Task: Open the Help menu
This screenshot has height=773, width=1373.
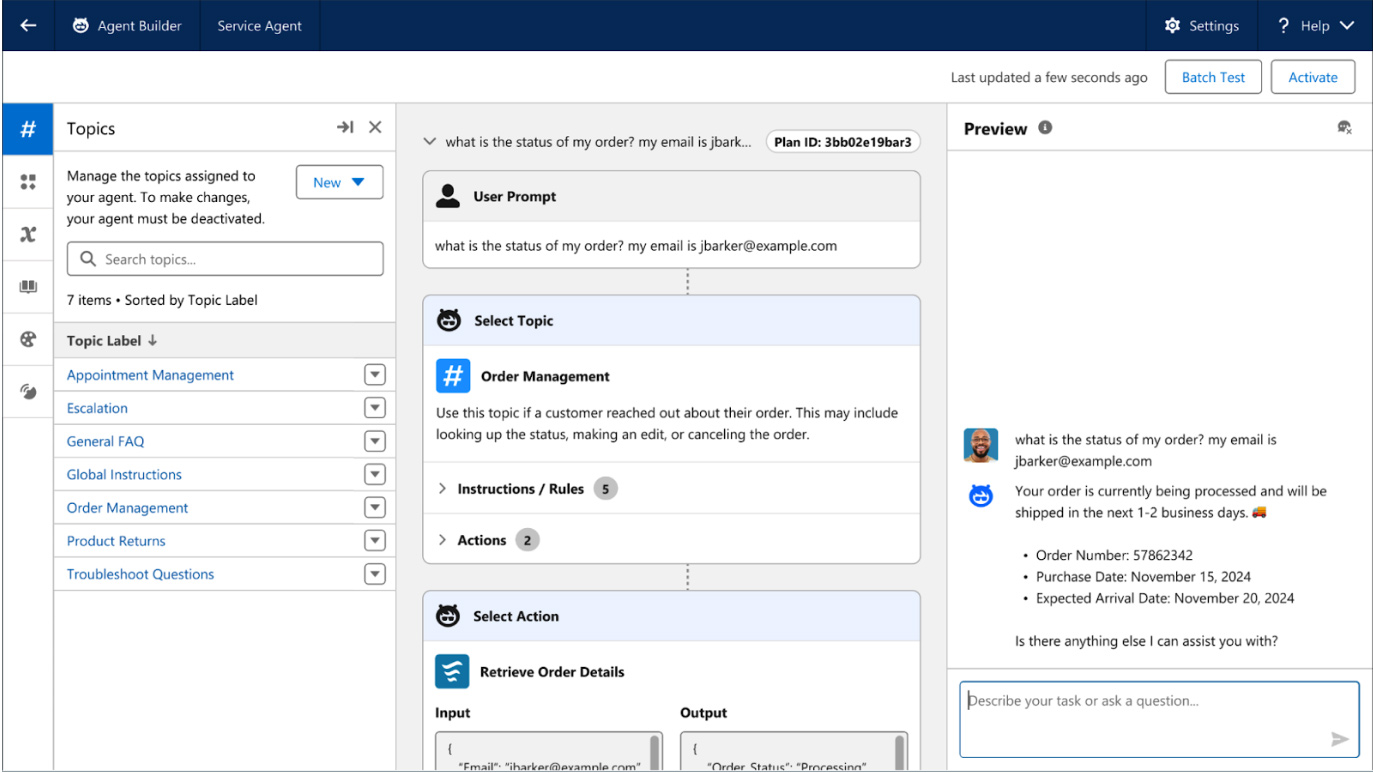Action: click(x=1315, y=26)
